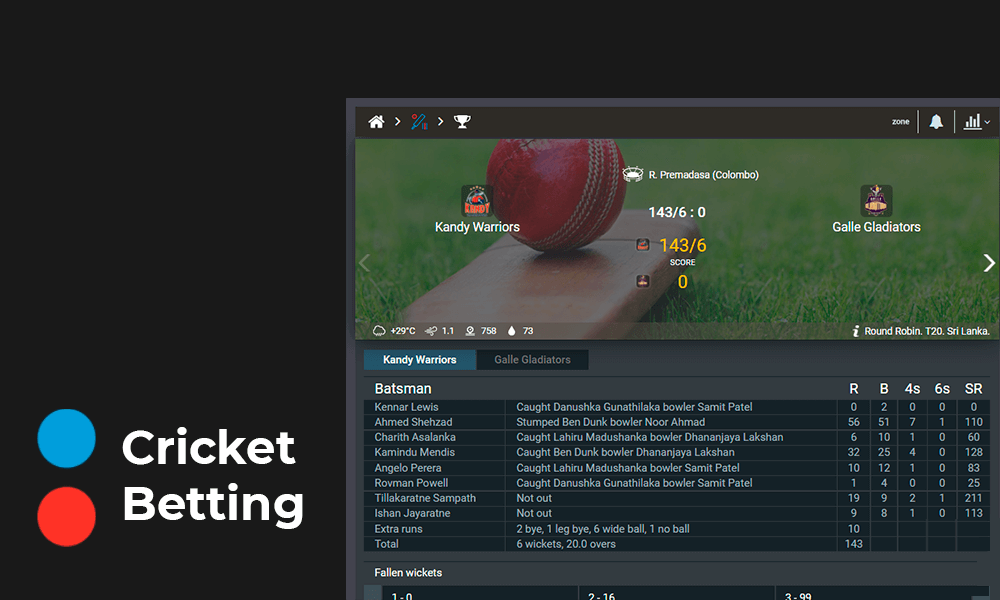This screenshot has width=1000, height=600.
Task: Toggle the Kandy Warriors scorecard view
Action: tap(419, 359)
